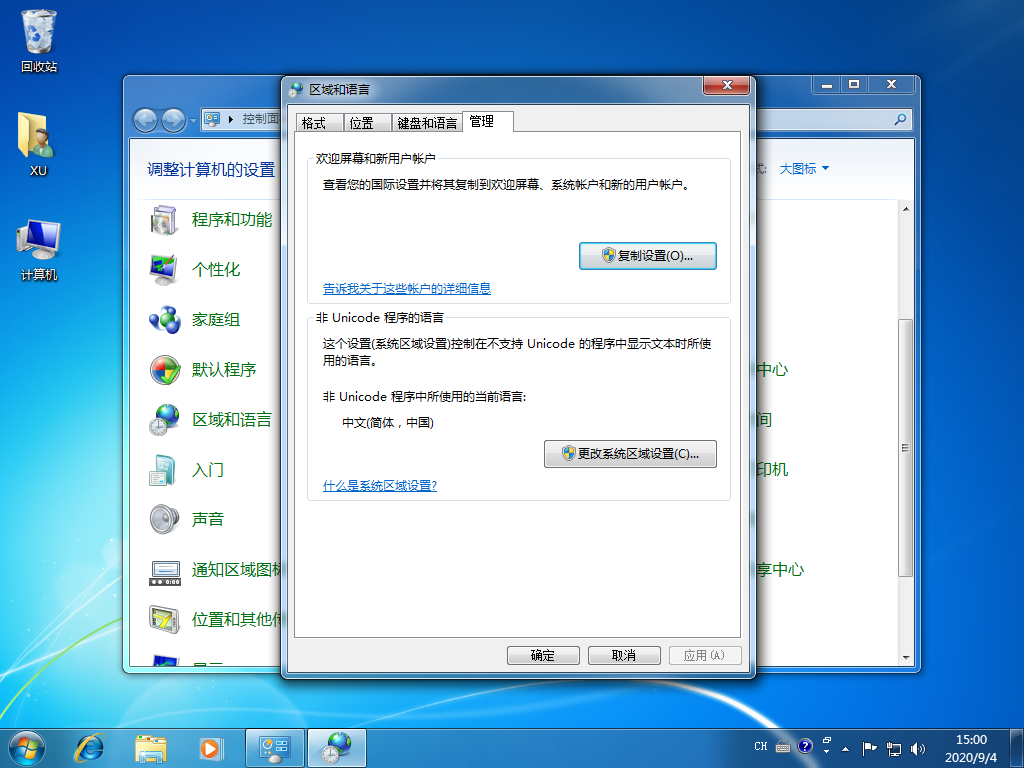The width and height of the screenshot is (1024, 768).
Task: Click the 个性化 icon in Control Panel
Action: click(x=164, y=270)
